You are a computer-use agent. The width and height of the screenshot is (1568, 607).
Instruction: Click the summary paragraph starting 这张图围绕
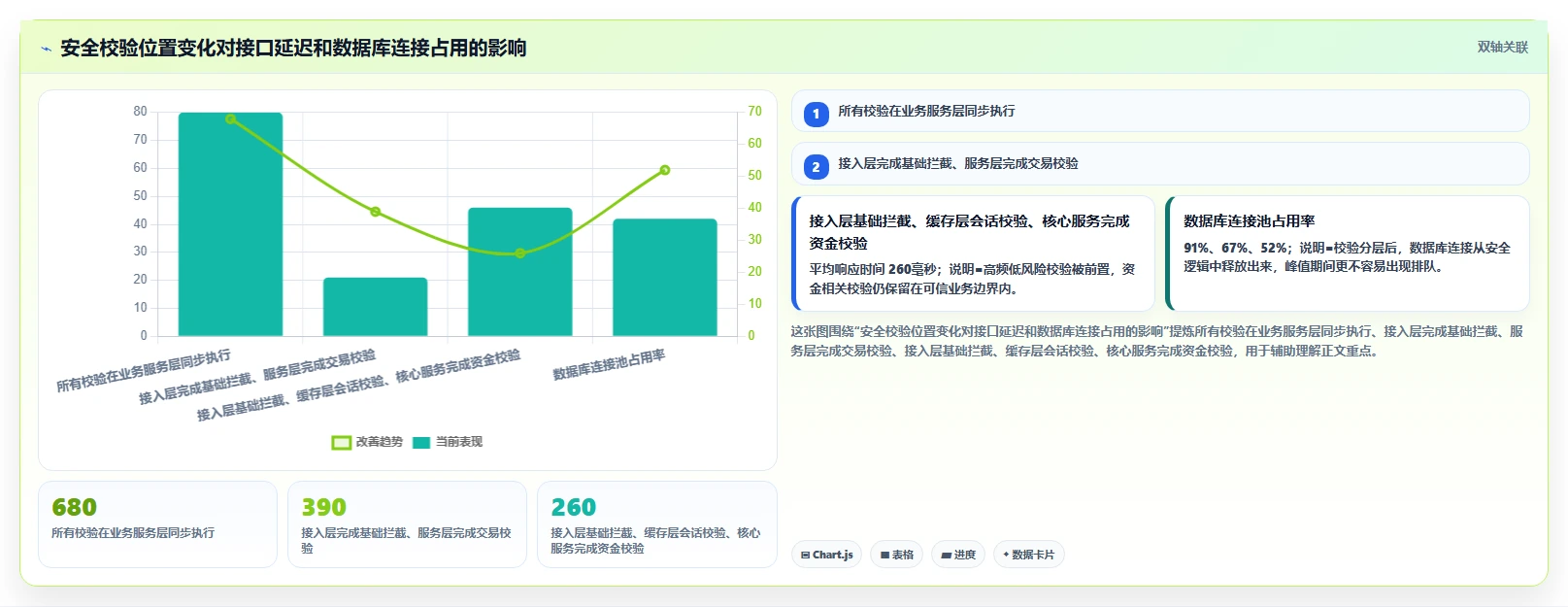1157,341
